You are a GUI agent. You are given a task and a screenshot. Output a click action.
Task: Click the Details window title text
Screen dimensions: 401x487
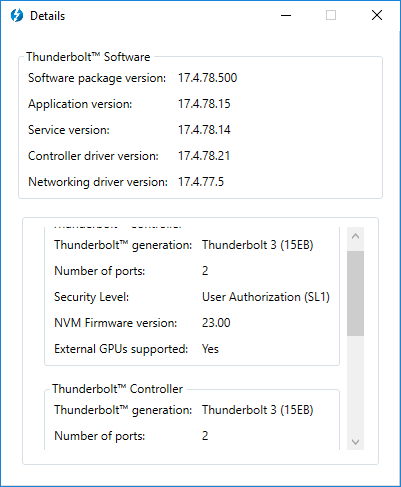click(x=48, y=16)
